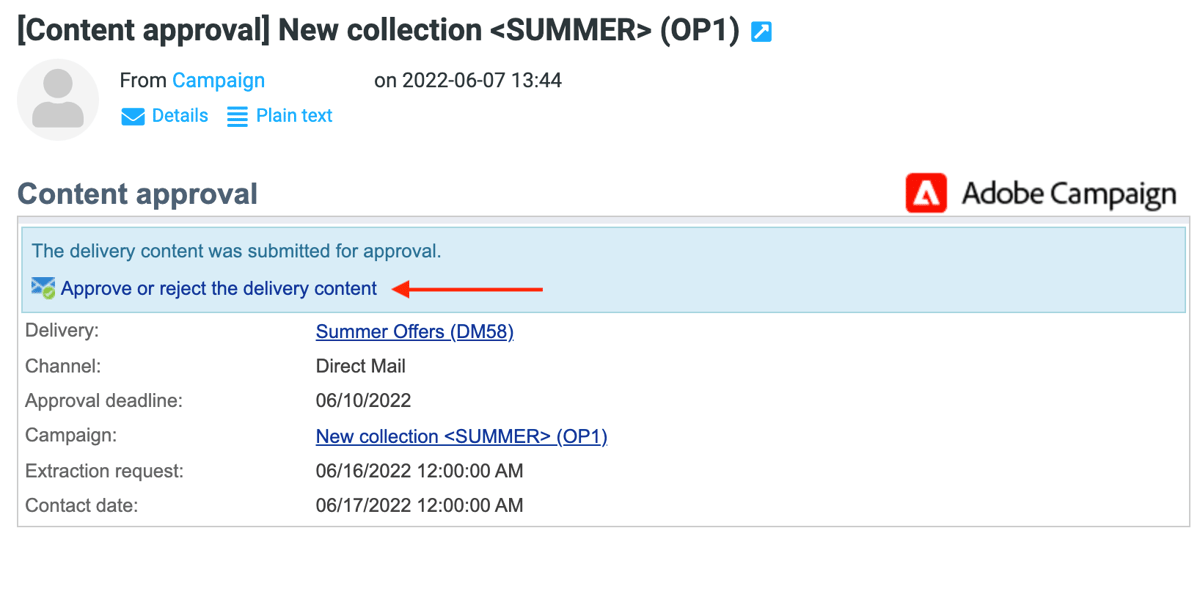
Task: Open Summer Offers (DM58) delivery link
Action: point(414,331)
